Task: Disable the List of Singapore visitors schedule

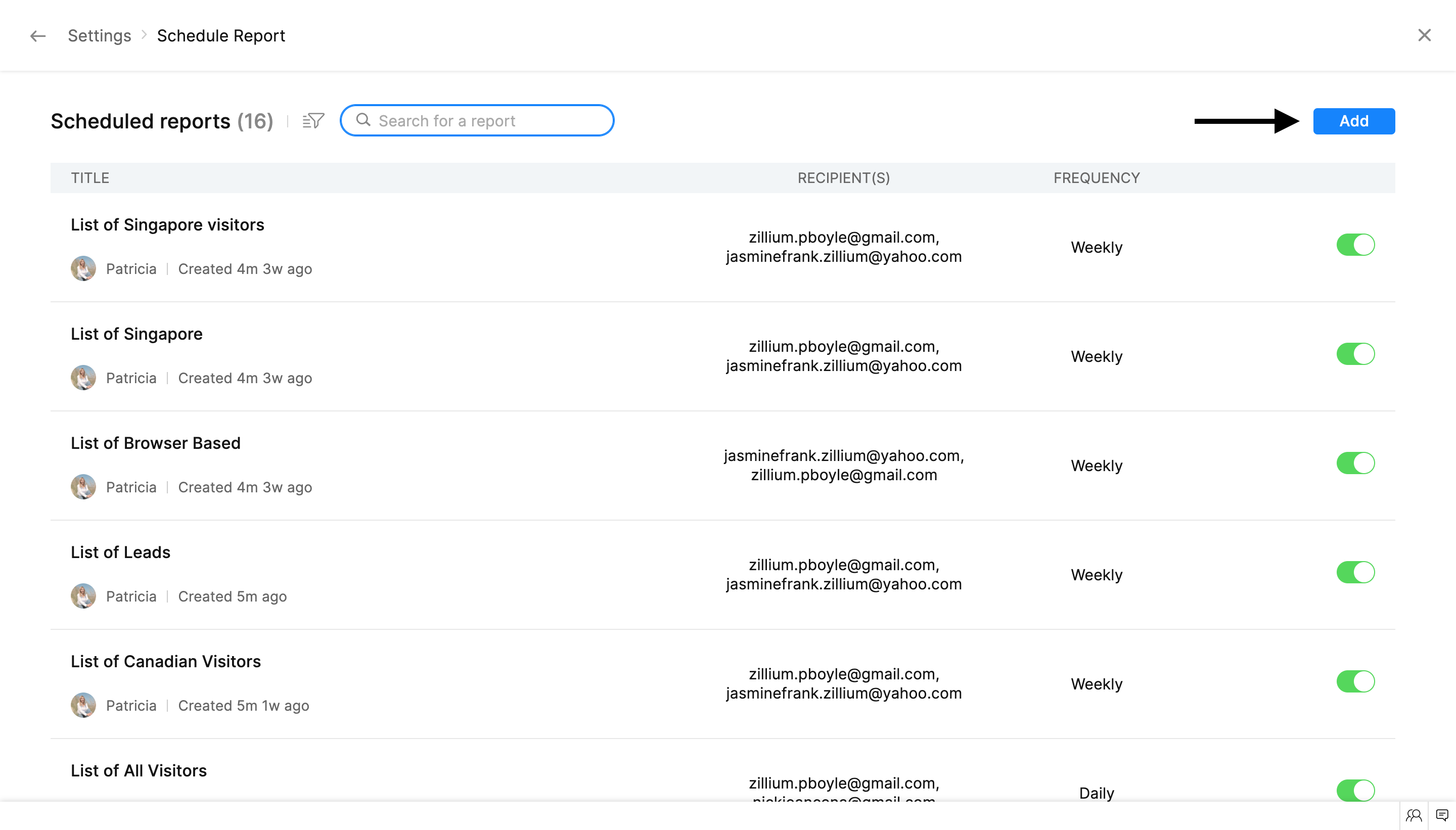Action: point(1355,245)
